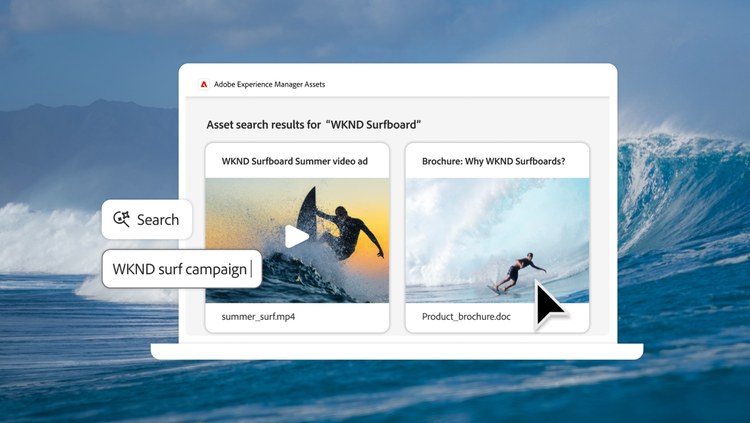Click the Adobe logo icon
The height and width of the screenshot is (423, 750).
coord(203,85)
